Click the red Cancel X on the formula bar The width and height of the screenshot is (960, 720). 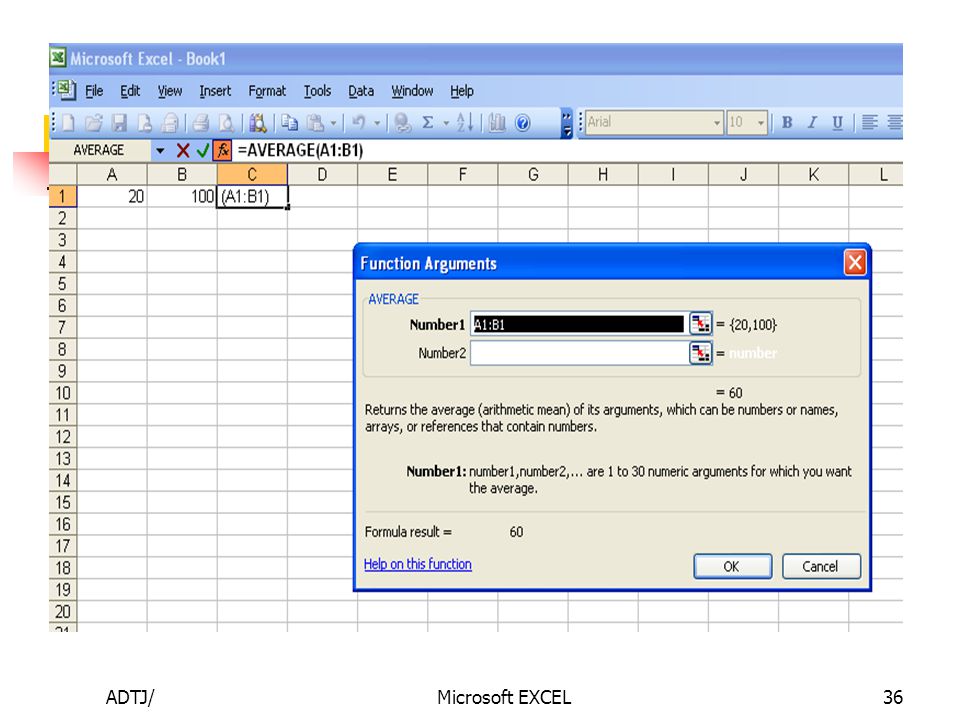pyautogui.click(x=182, y=151)
